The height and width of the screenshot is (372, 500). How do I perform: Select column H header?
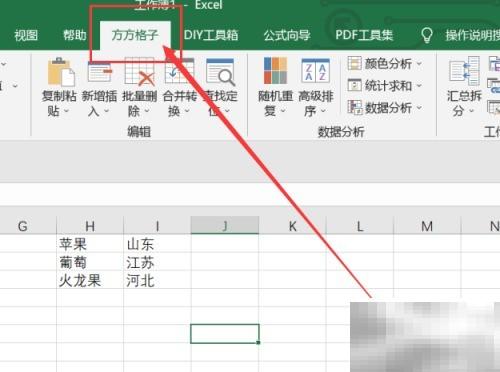pos(90,226)
